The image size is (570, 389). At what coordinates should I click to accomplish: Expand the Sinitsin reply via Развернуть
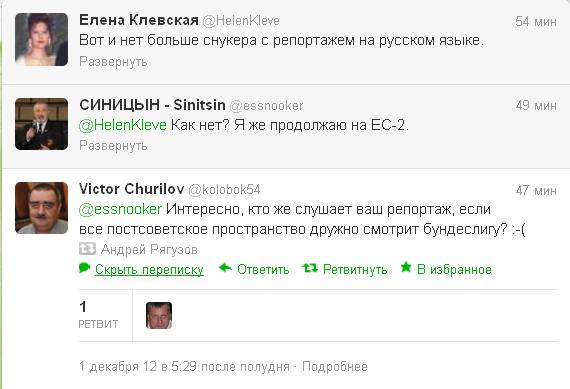tap(113, 145)
